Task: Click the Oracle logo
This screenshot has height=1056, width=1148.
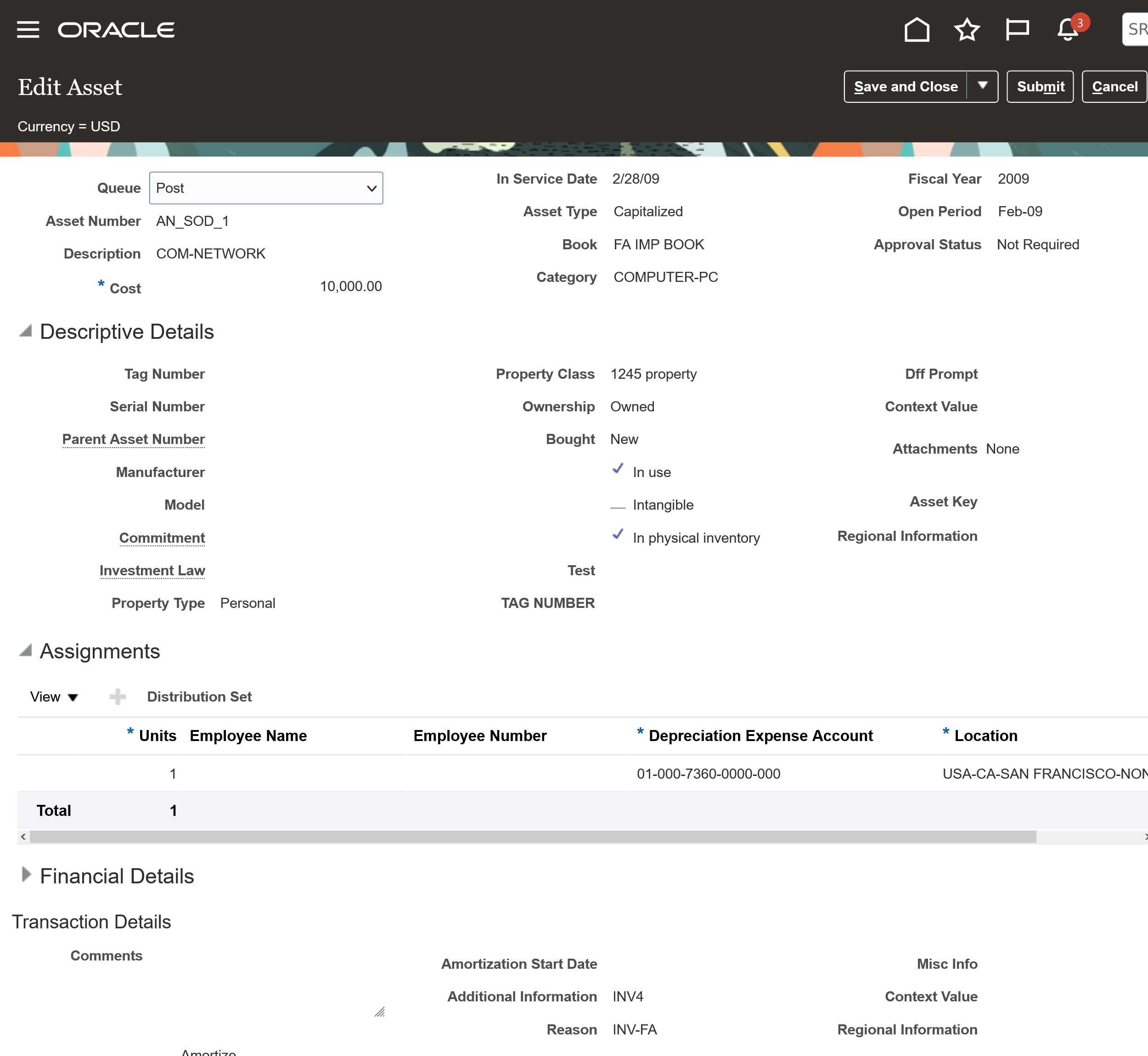Action: (117, 29)
